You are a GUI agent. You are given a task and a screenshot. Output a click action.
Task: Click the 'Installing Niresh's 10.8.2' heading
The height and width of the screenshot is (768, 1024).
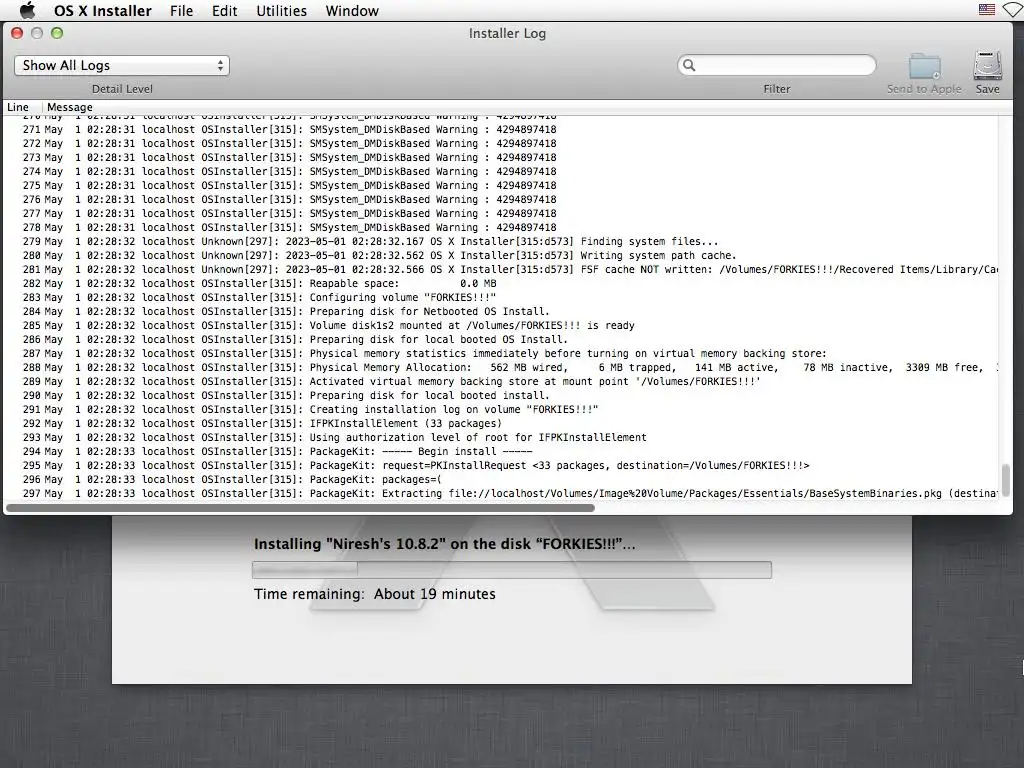coord(444,544)
